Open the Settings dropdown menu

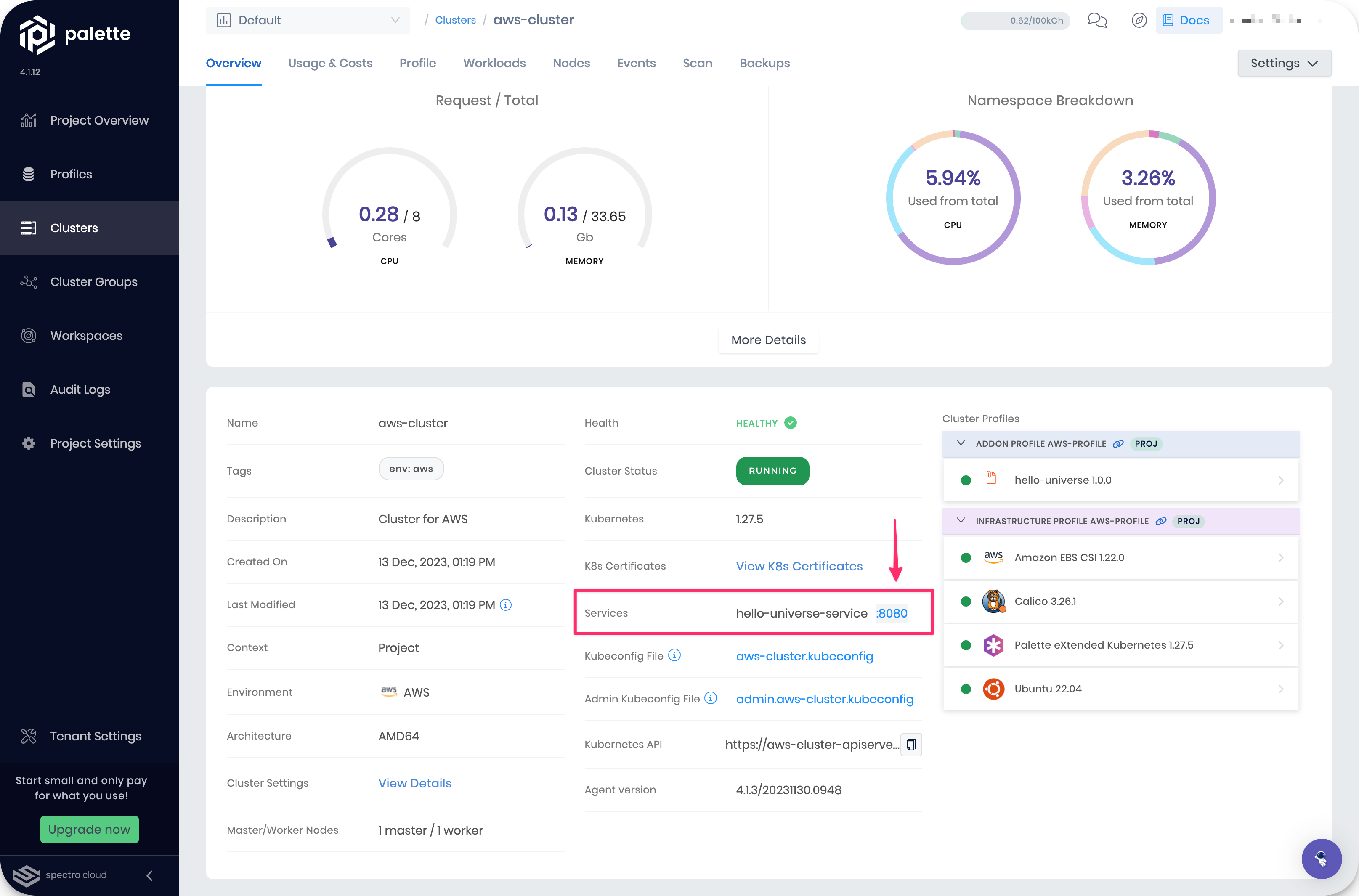point(1284,63)
